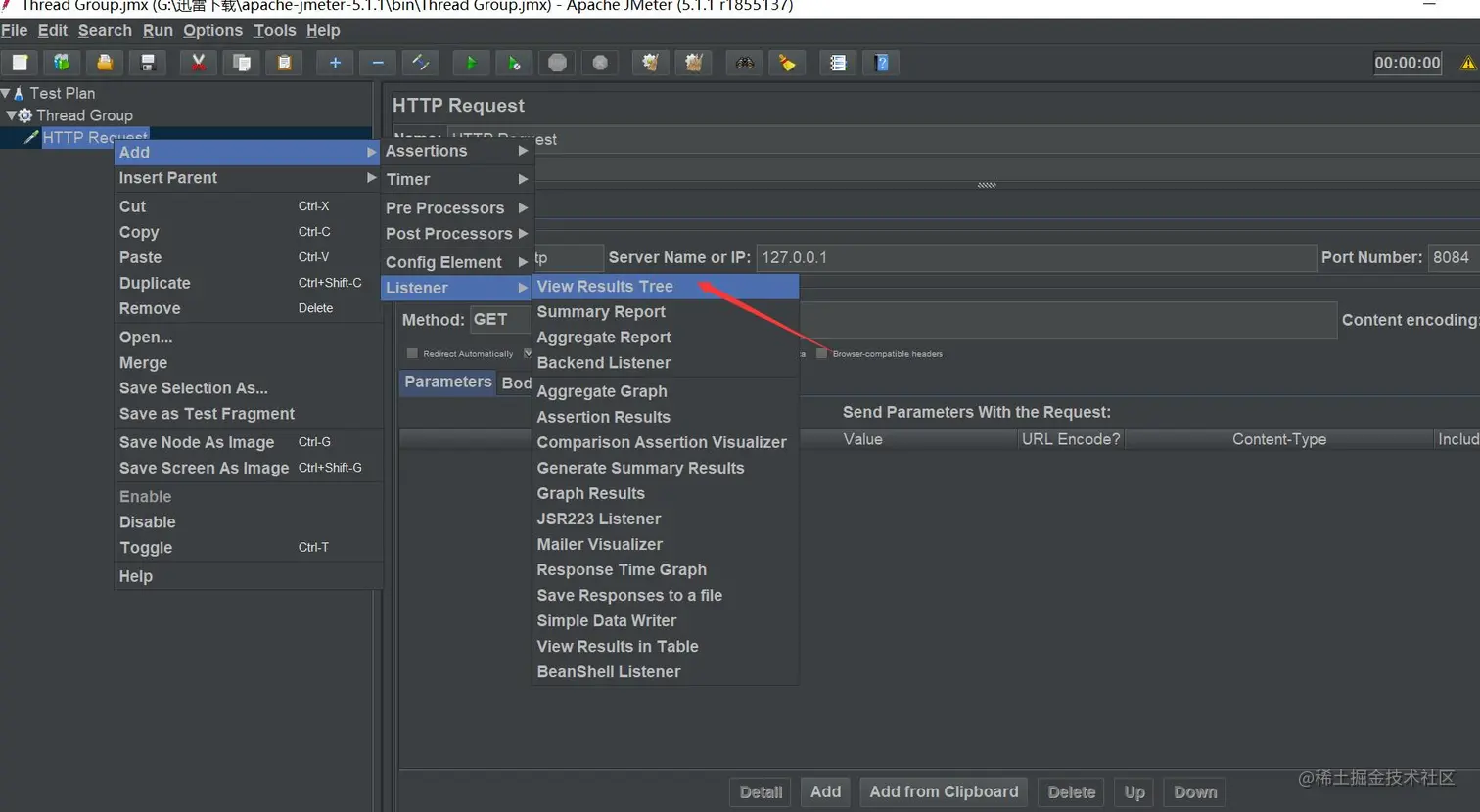
Task: Select HTTP Request tree item
Action: pyautogui.click(x=95, y=138)
